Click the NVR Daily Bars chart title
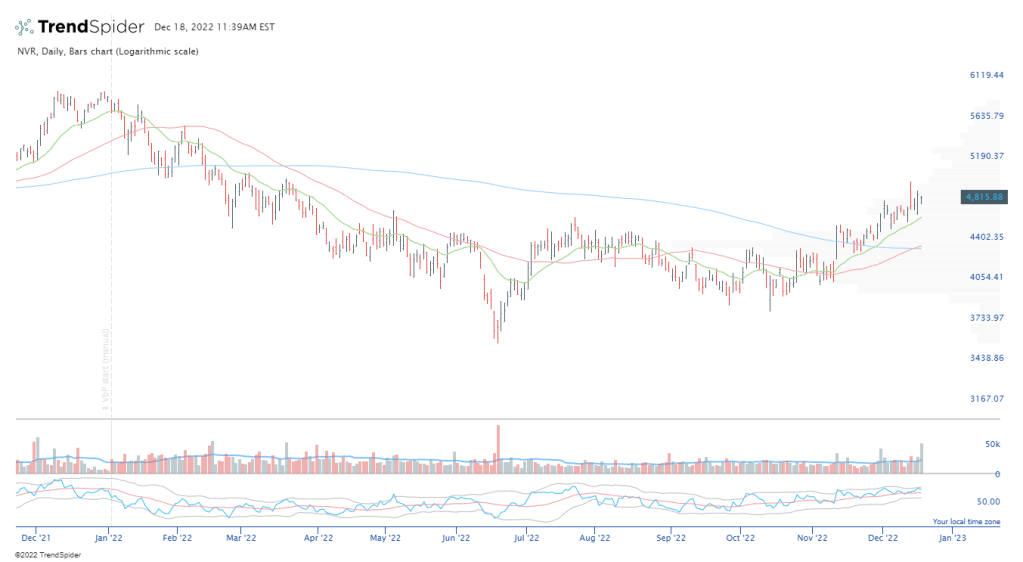The width and height of the screenshot is (1023, 562). (107, 51)
